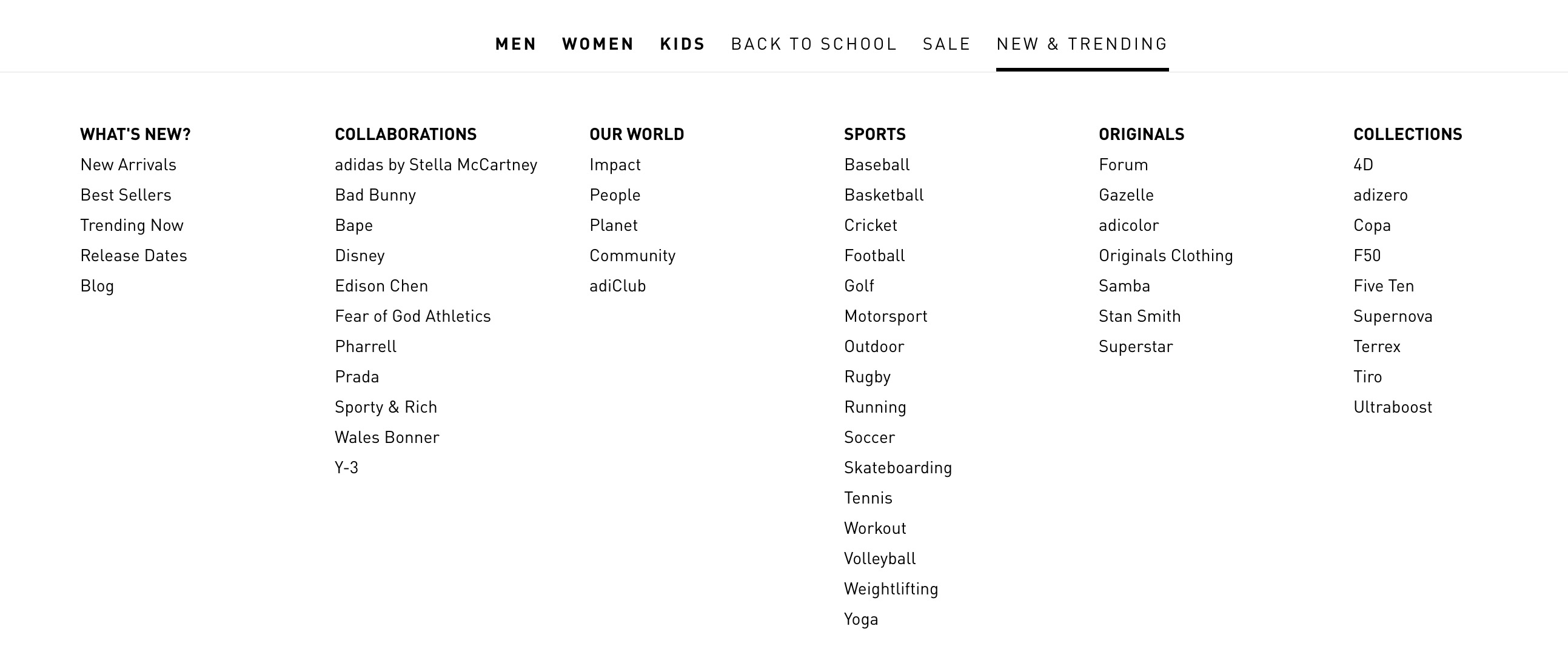Select the KIDS menu item

coord(682,44)
